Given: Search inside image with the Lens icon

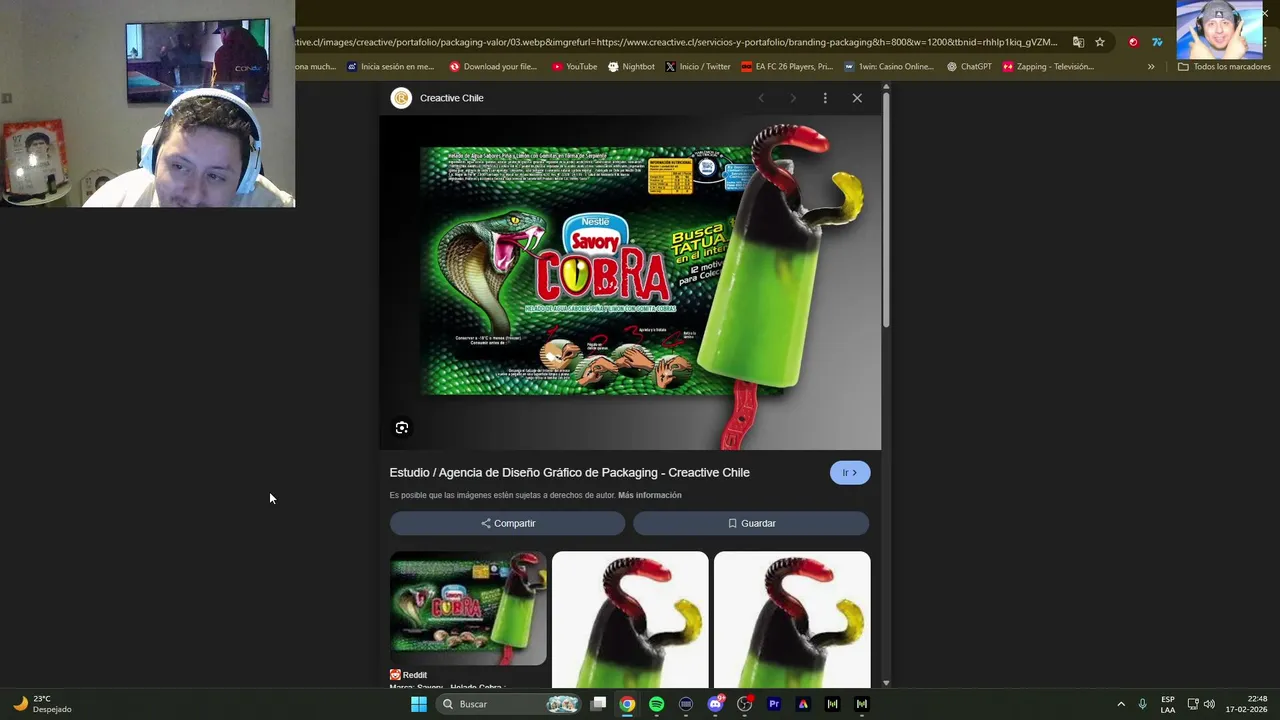Looking at the screenshot, I should [402, 428].
